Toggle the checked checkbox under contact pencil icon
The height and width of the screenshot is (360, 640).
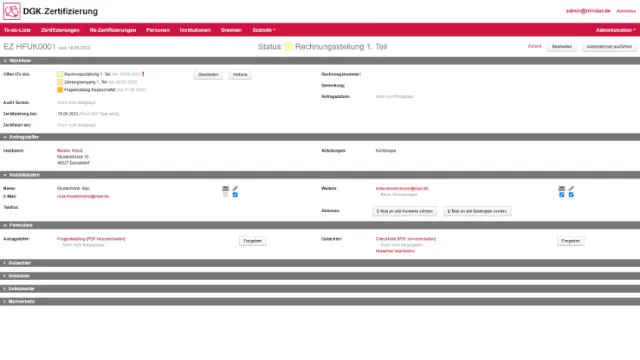pyautogui.click(x=235, y=195)
